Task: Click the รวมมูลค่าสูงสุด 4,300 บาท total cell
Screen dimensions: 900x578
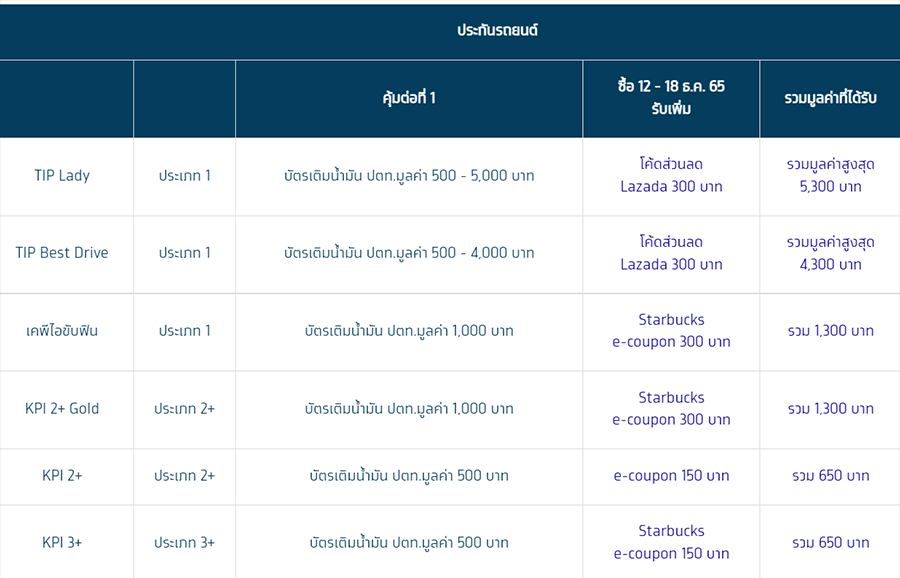Action: point(830,253)
